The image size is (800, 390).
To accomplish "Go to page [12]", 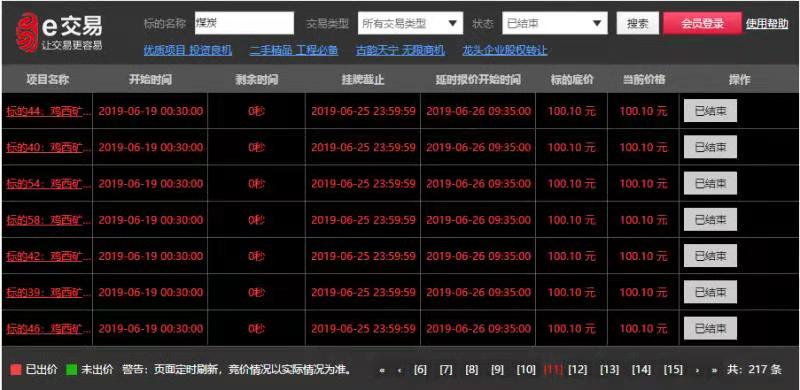I will coord(578,370).
